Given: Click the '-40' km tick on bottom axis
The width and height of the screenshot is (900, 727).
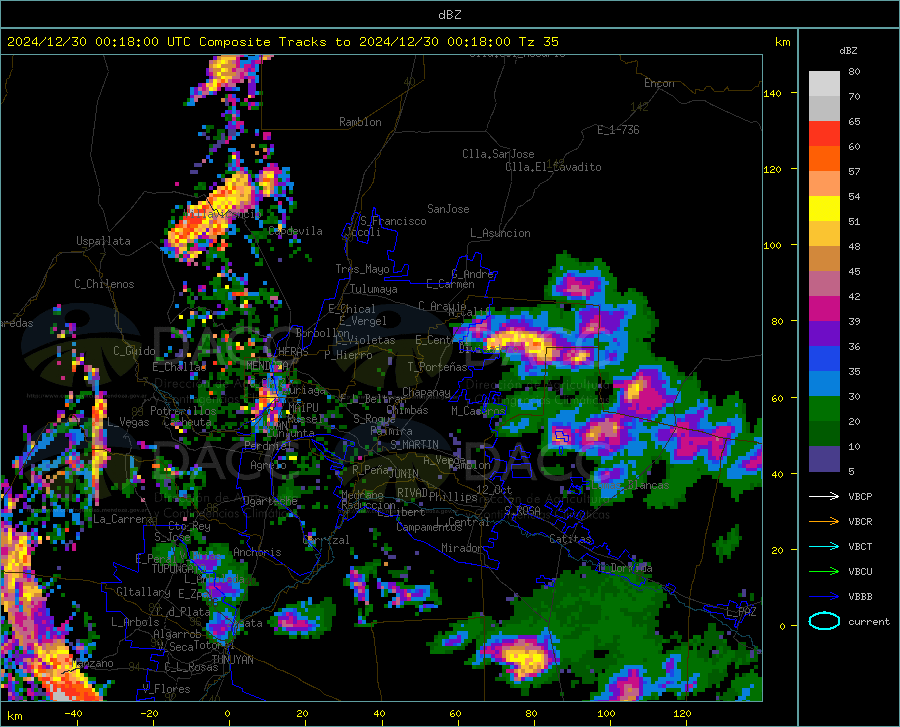Looking at the screenshot, I should pos(73,714).
